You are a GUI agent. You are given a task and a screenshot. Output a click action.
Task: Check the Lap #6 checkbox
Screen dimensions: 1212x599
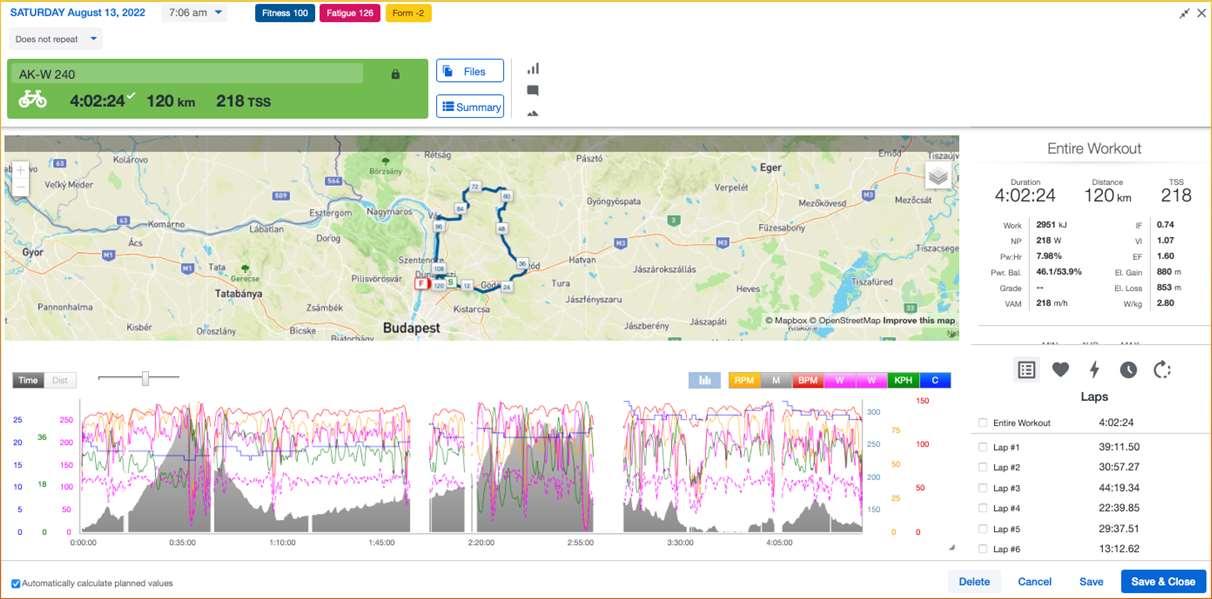click(983, 549)
